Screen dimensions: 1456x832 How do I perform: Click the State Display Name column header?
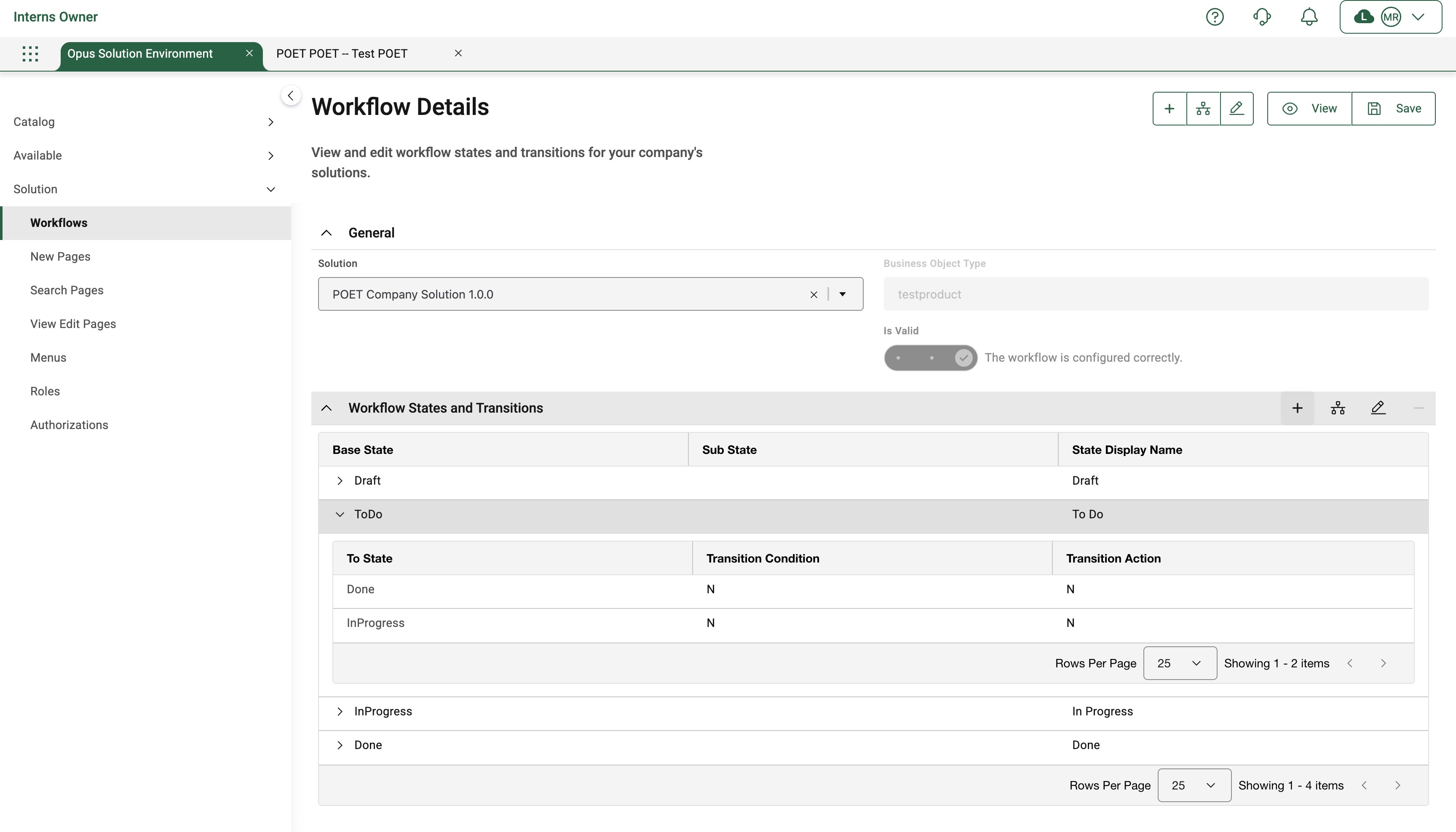[1243, 450]
